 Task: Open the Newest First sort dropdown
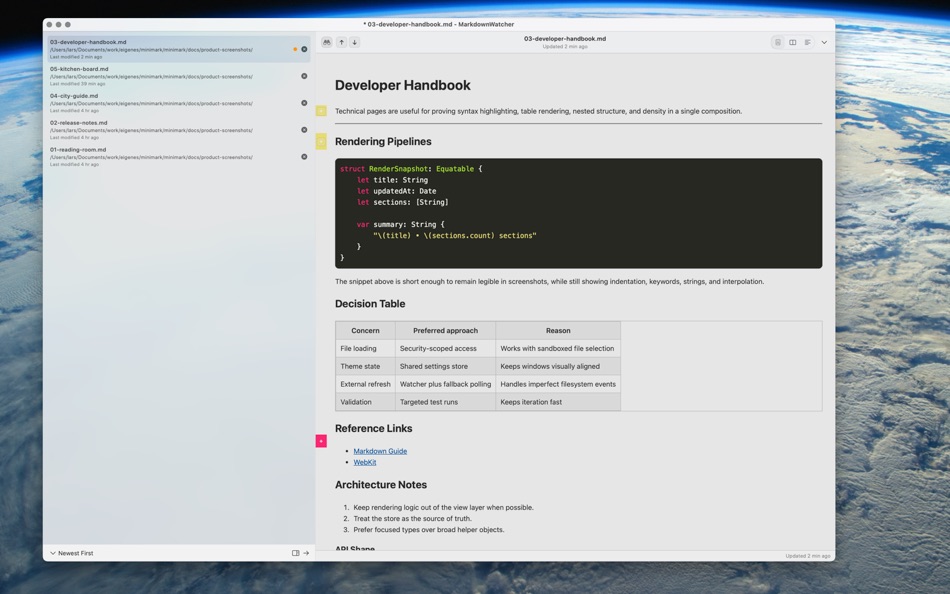(73, 552)
